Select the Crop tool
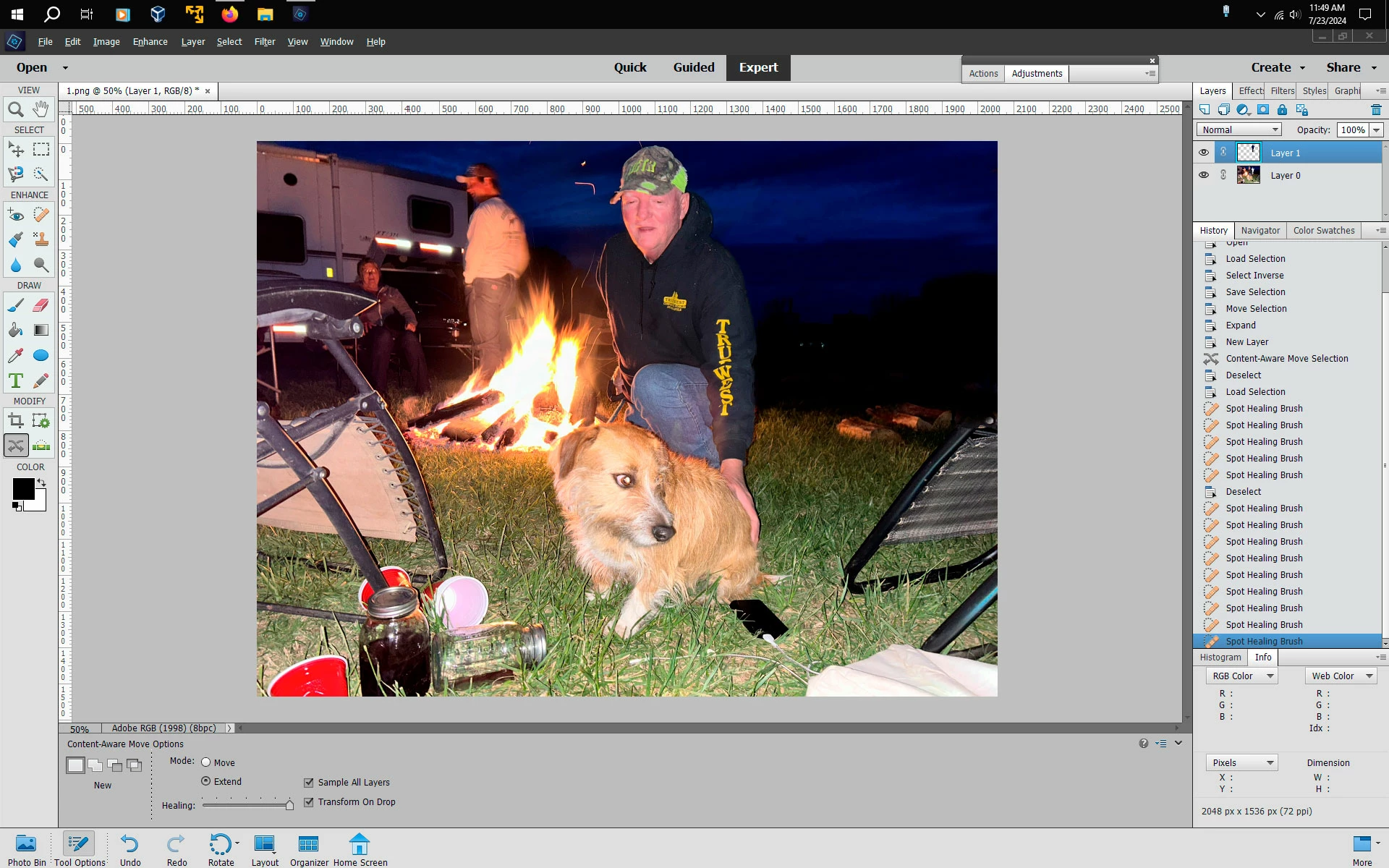 point(15,420)
